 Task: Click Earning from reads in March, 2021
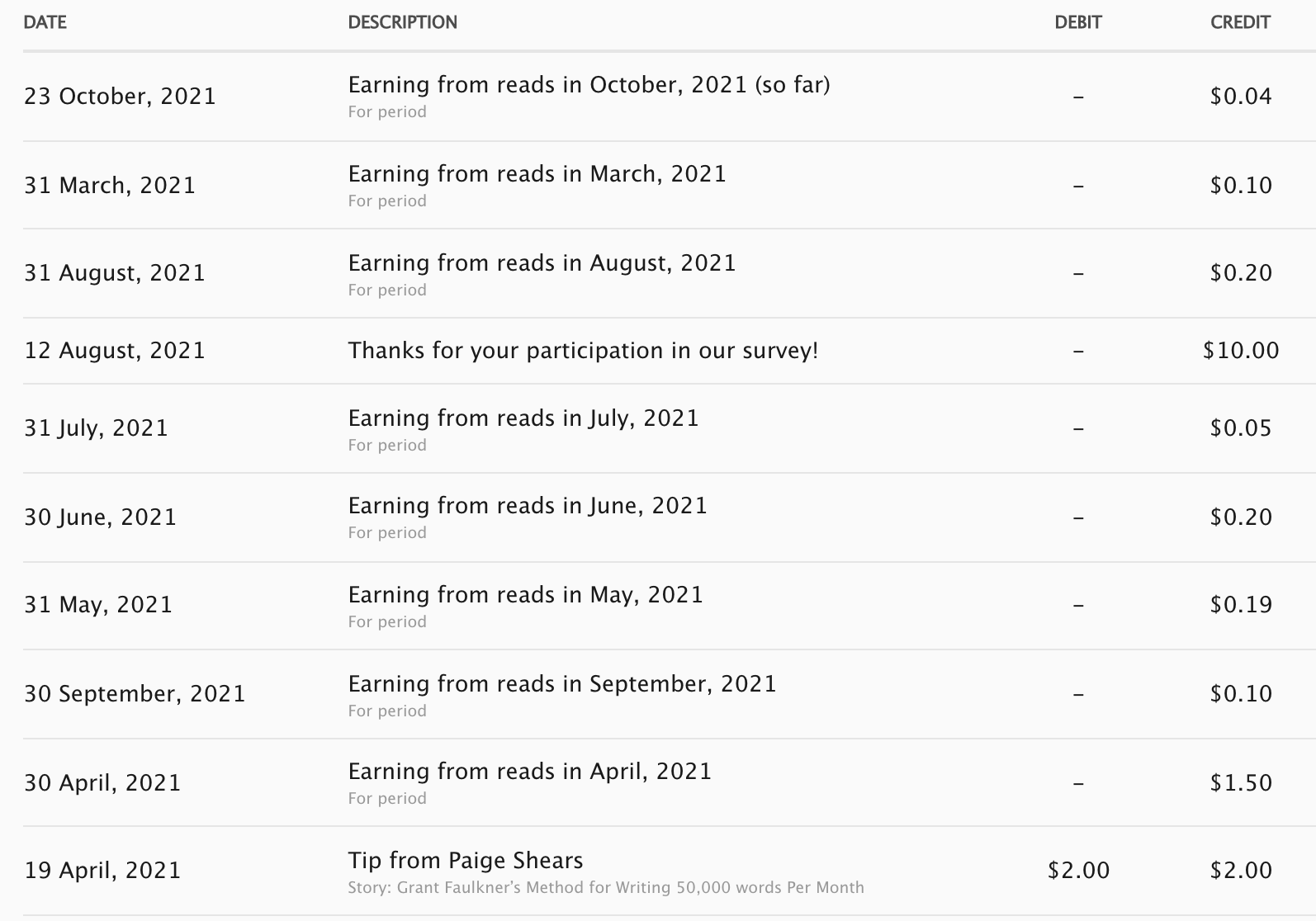click(x=537, y=174)
